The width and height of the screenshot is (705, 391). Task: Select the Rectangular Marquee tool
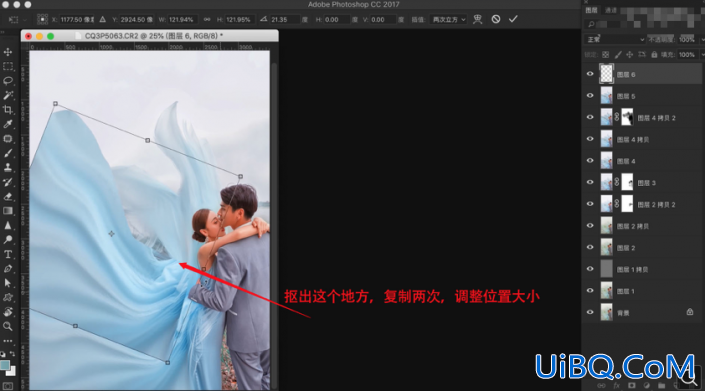click(8, 67)
